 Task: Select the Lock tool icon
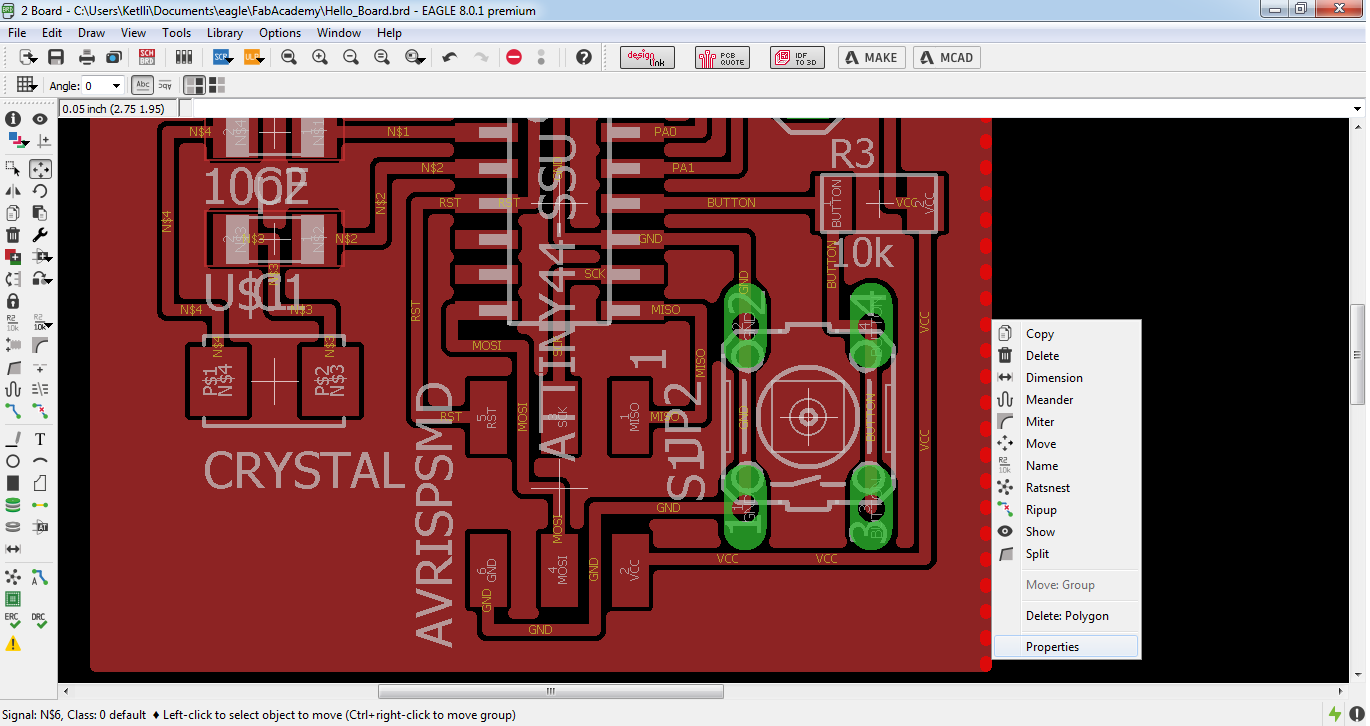[13, 300]
